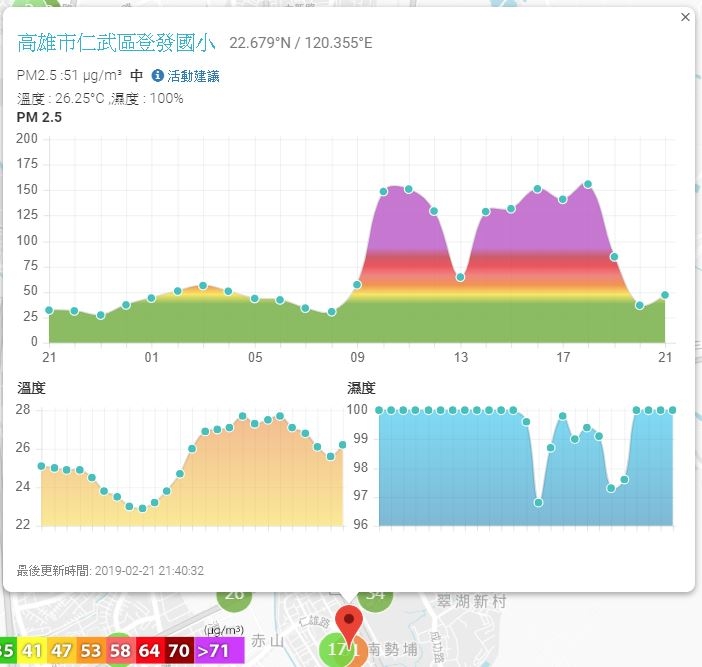Click the PM2.5 data point at hour 17
The height and width of the screenshot is (667, 702).
pyautogui.click(x=563, y=200)
